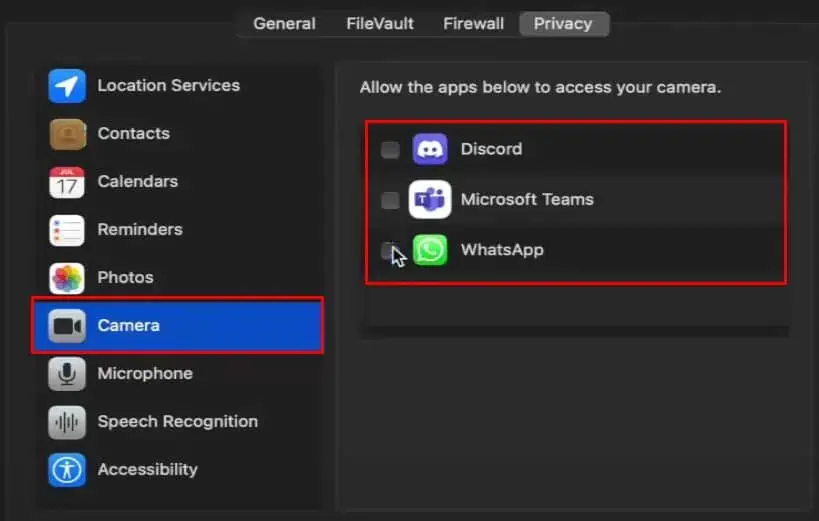The height and width of the screenshot is (521, 819).
Task: Tick the Microsoft Teams camera checkbox
Action: click(390, 200)
